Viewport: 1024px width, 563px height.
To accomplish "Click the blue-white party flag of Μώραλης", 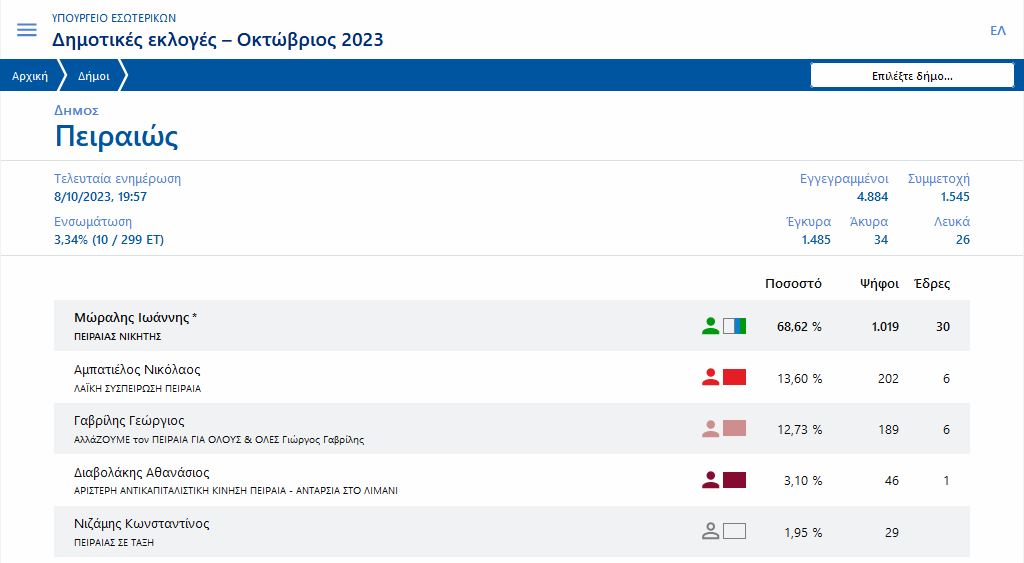I will 735,325.
